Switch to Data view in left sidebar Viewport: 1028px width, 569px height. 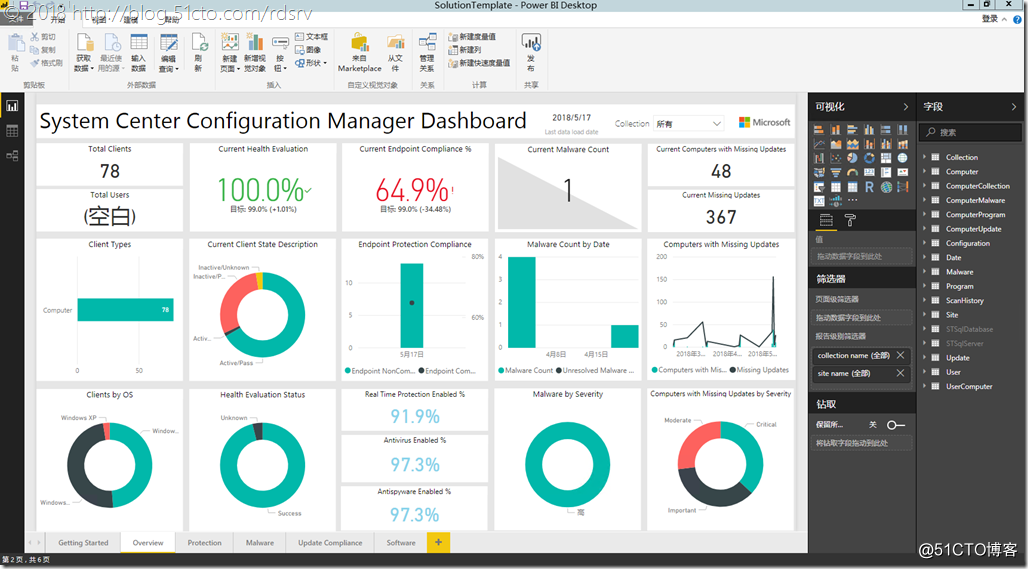coord(12,130)
